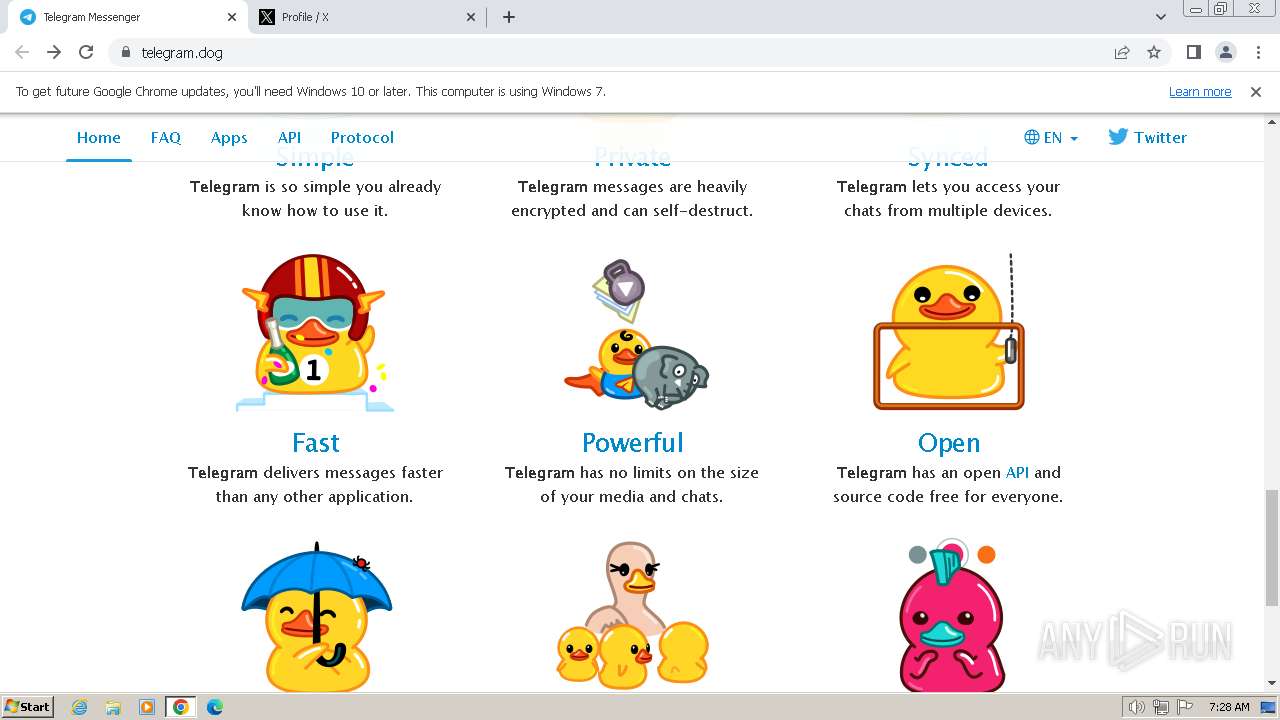
Task: Click 'know how to use it' text
Action: point(315,210)
